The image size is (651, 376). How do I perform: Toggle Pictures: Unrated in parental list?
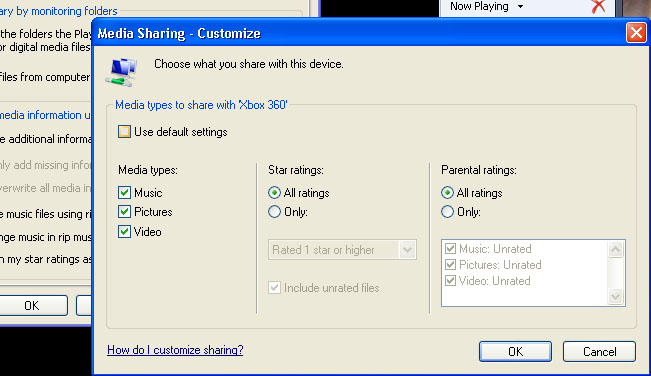450,264
